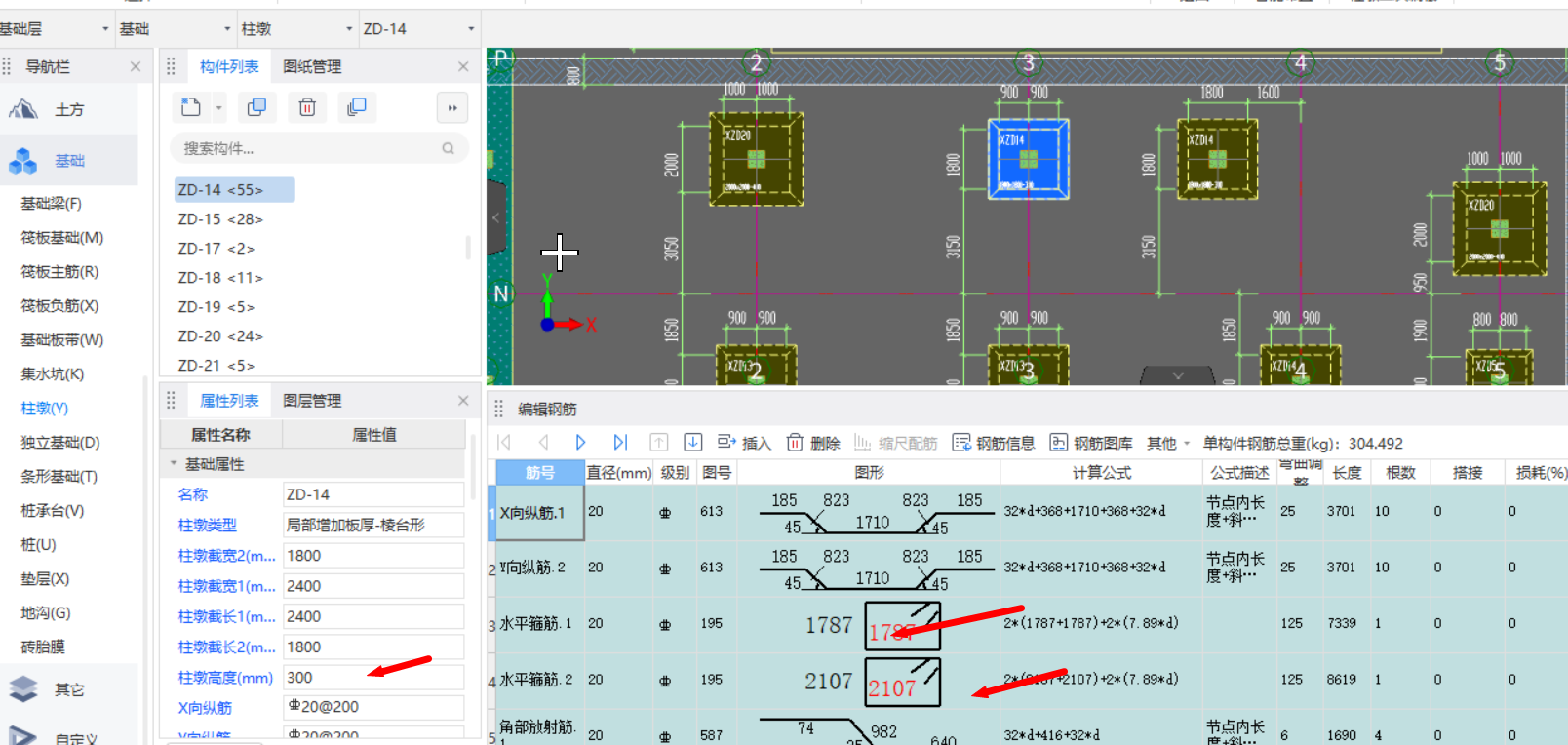Click the delete component trash icon
Viewport: 1568px width, 745px height.
[x=307, y=107]
